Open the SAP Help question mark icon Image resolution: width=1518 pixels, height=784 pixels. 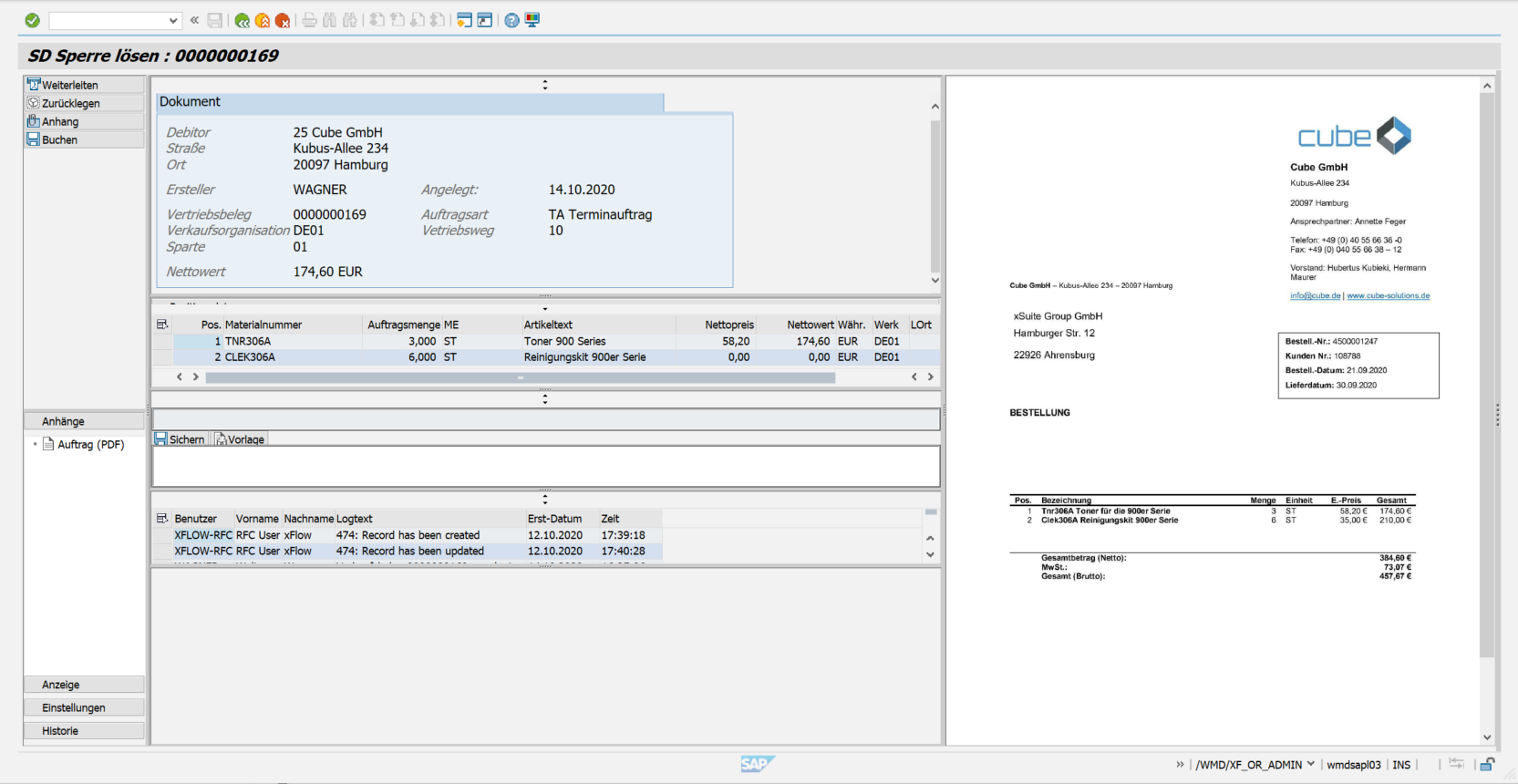click(511, 20)
